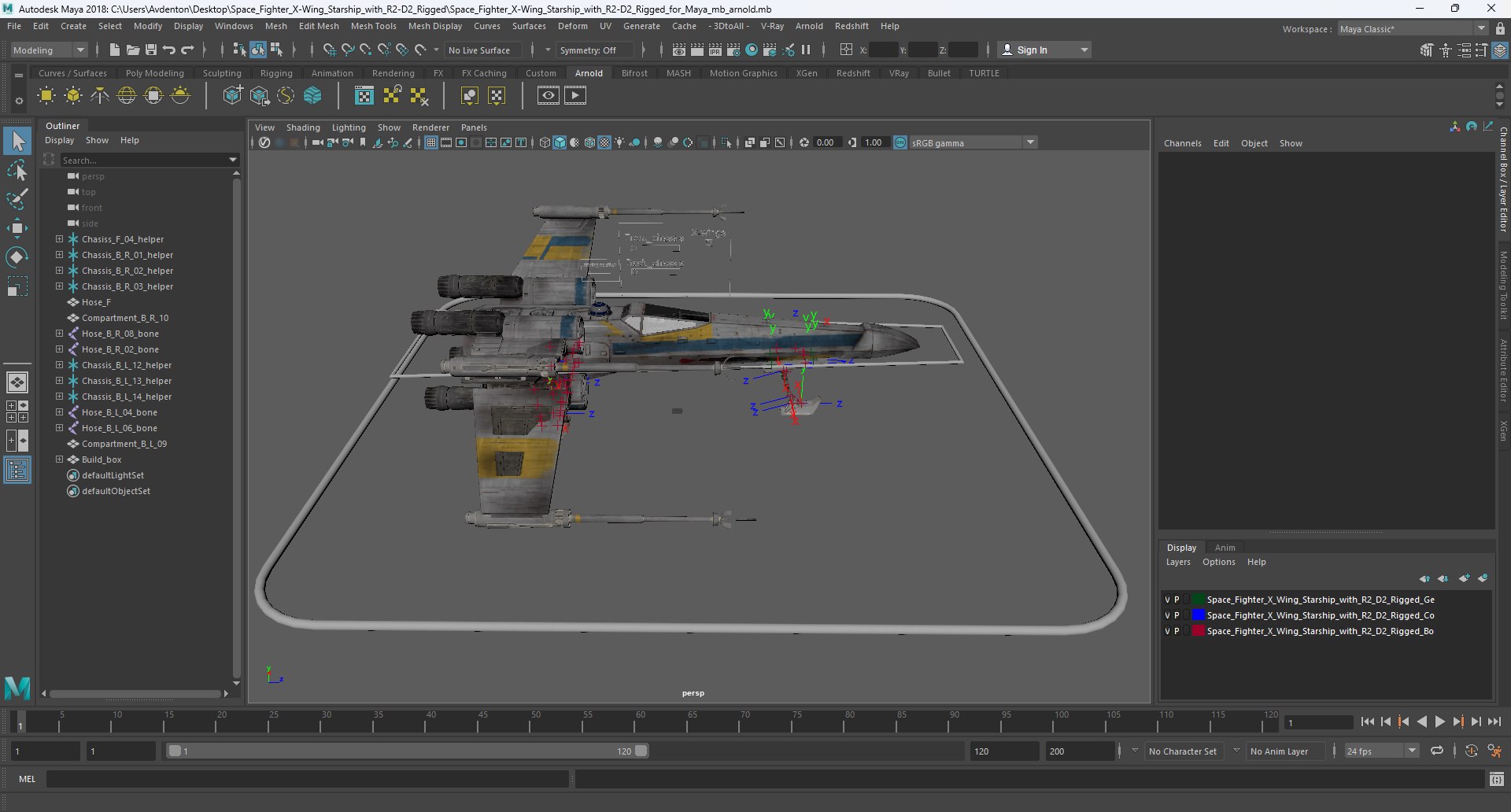The height and width of the screenshot is (812, 1511).
Task: Redo the last action
Action: click(x=187, y=50)
